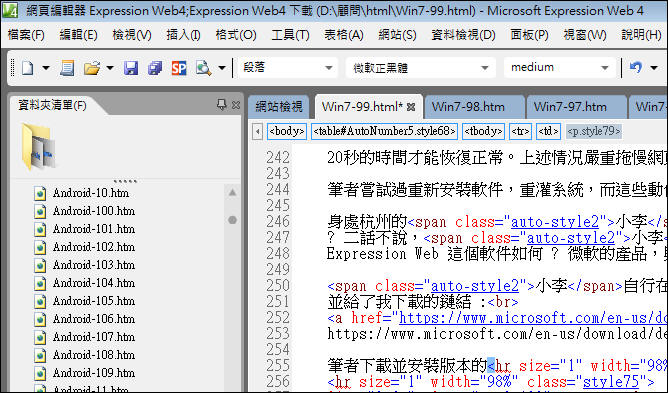Viewport: 668px width, 393px height.
Task: Select the Android-102.htm file
Action: 85,247
